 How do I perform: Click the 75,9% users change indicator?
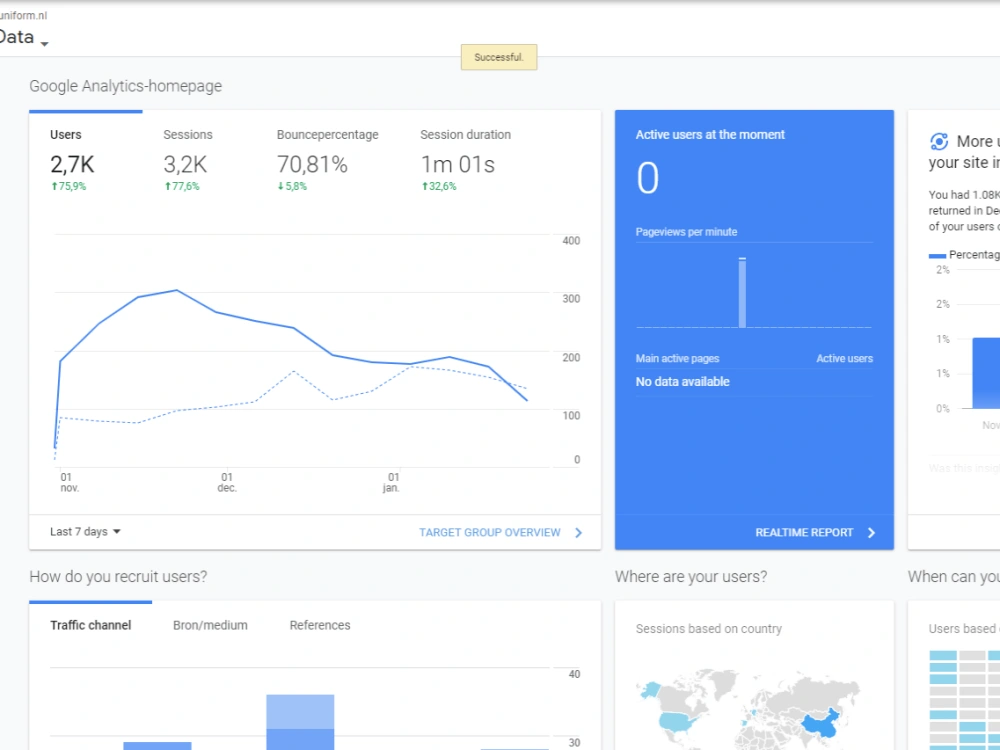pos(68,186)
